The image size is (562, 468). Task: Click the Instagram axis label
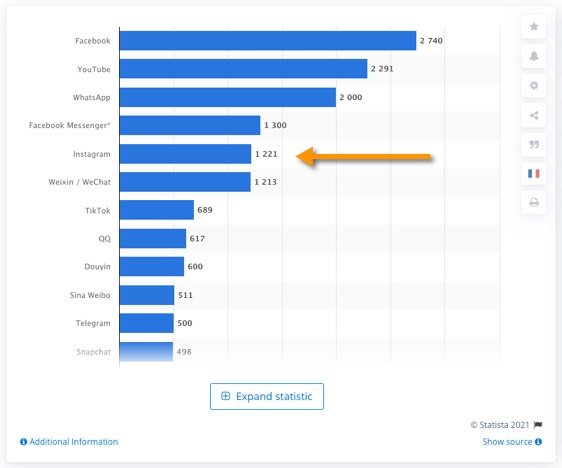[x=92, y=154]
